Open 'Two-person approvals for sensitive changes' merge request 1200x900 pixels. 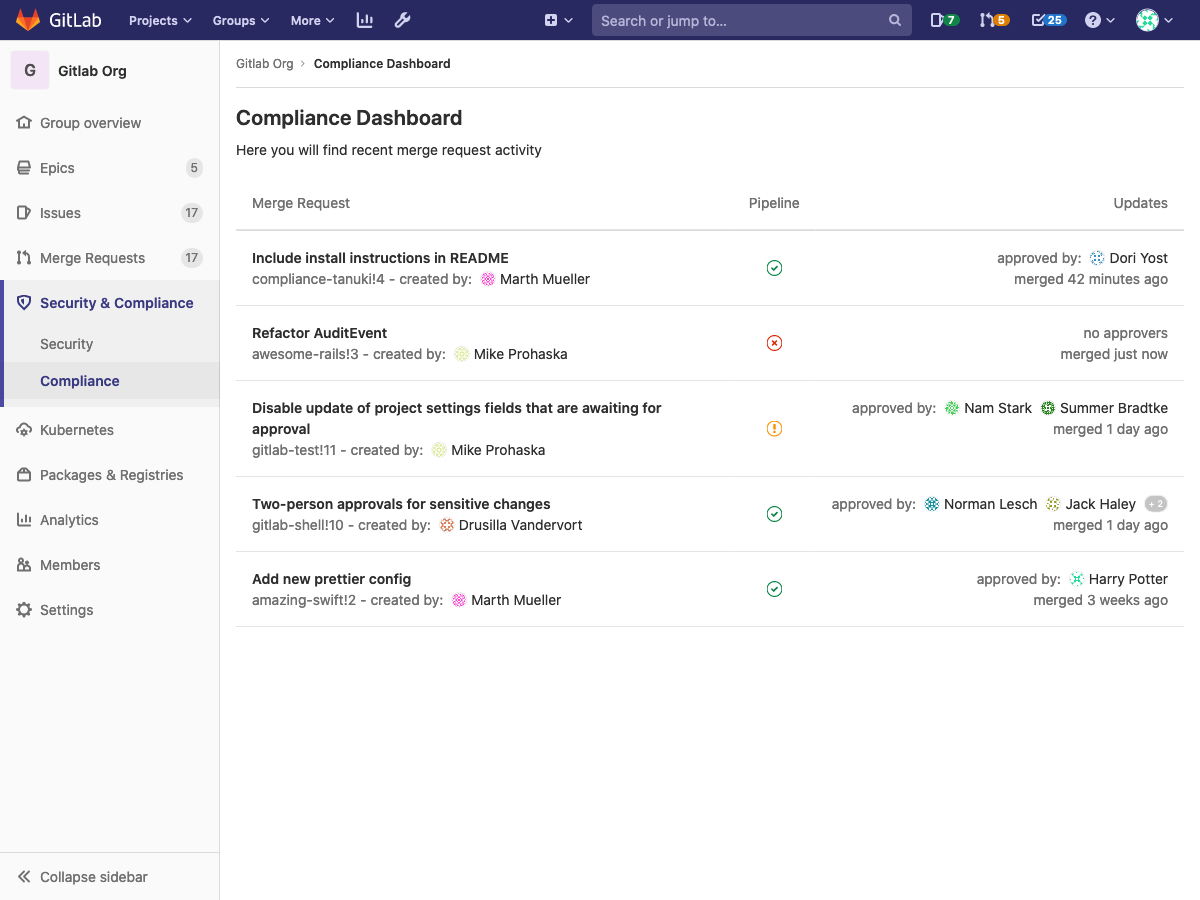pyautogui.click(x=401, y=504)
